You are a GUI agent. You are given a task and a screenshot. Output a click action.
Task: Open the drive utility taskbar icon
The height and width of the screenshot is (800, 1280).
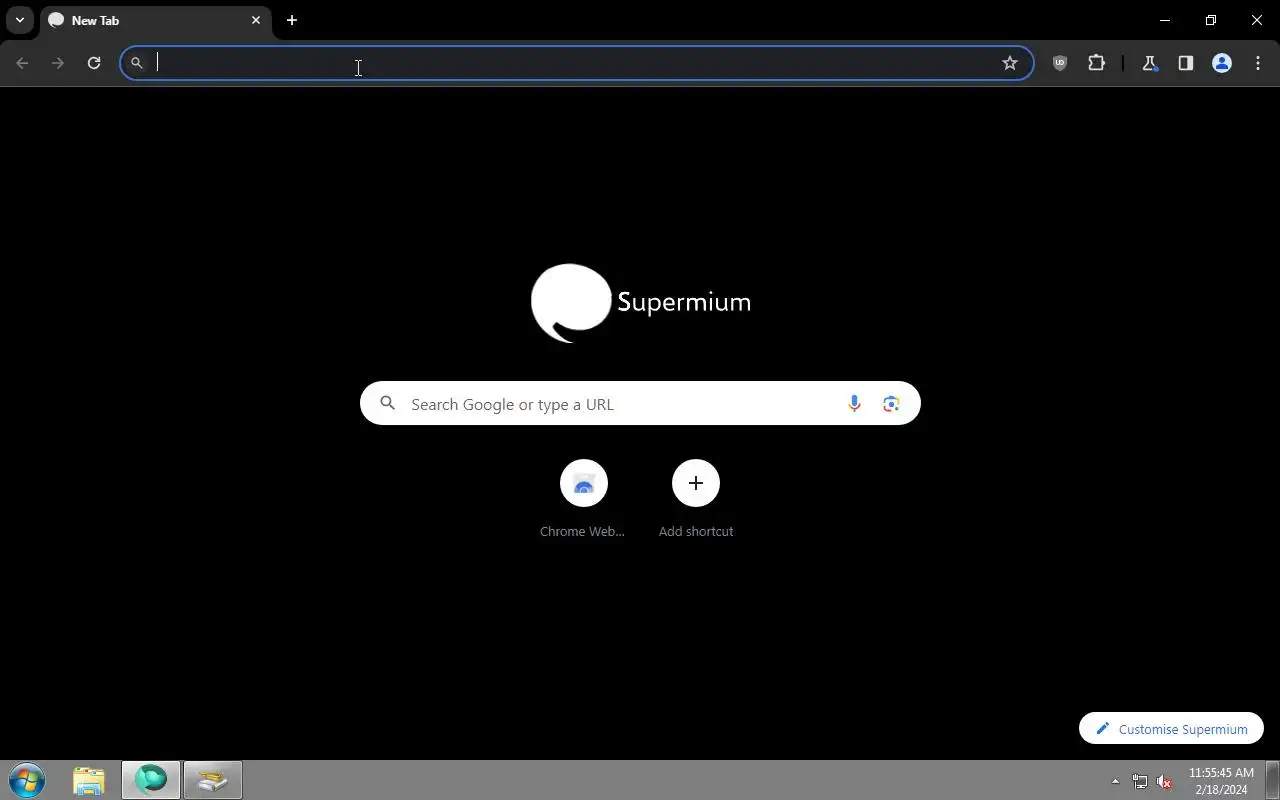(212, 780)
